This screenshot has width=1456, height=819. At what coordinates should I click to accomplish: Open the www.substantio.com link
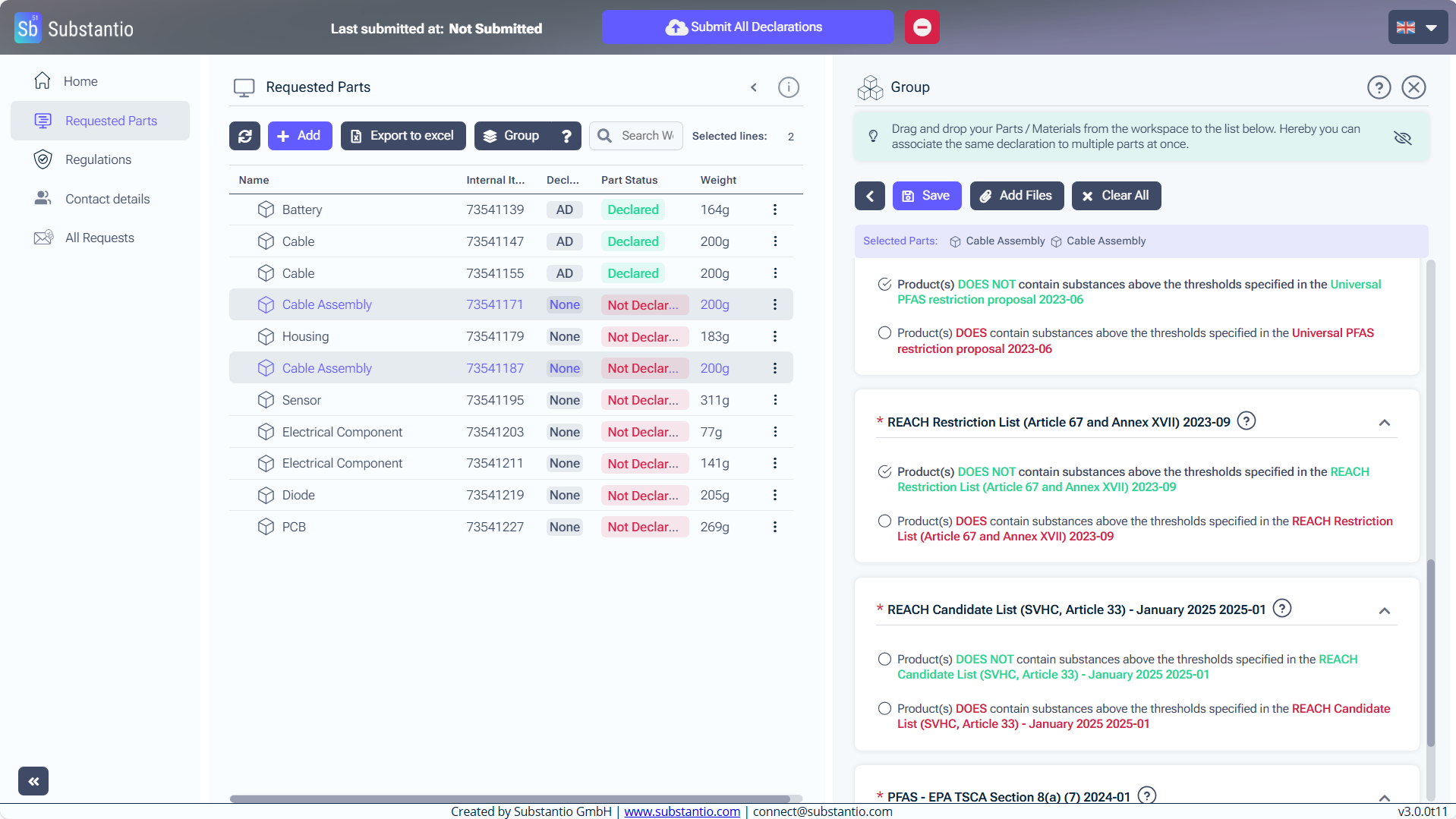pos(682,811)
